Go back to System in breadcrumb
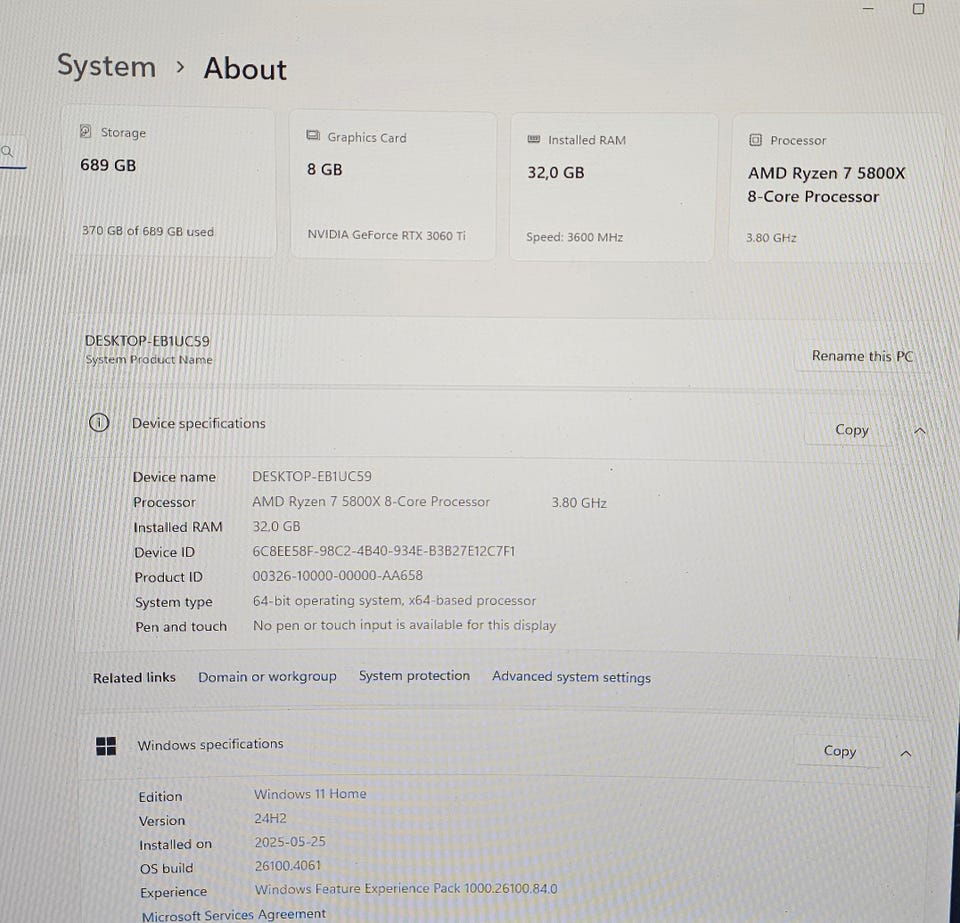 tap(106, 67)
